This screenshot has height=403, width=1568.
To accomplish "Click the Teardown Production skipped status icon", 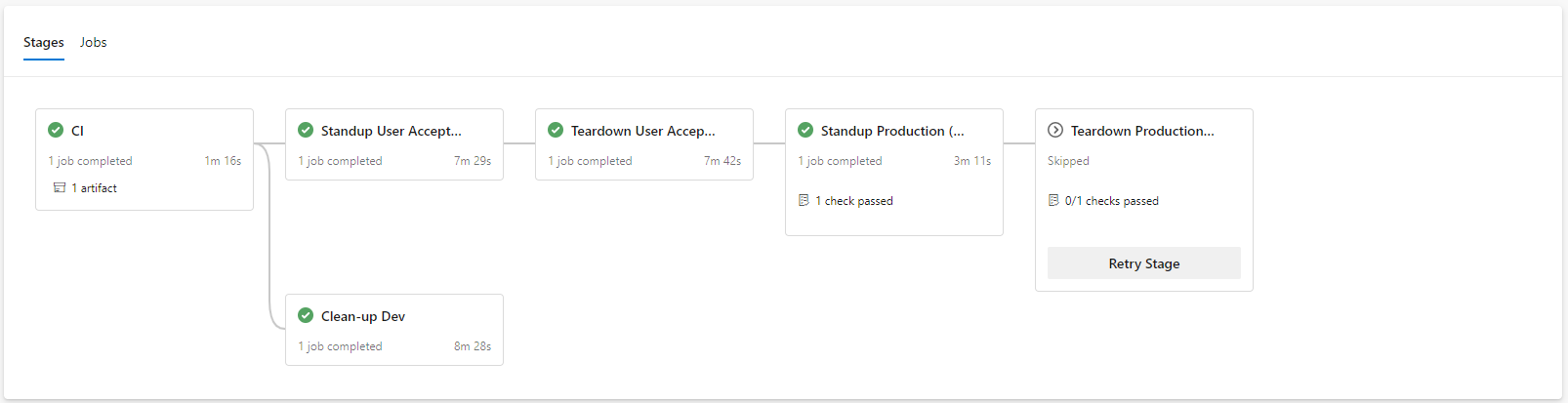I will [1055, 130].
